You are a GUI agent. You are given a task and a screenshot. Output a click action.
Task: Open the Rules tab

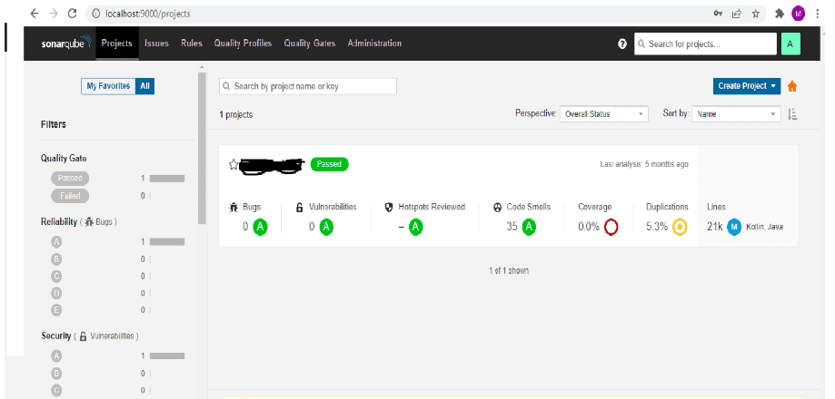[192, 44]
